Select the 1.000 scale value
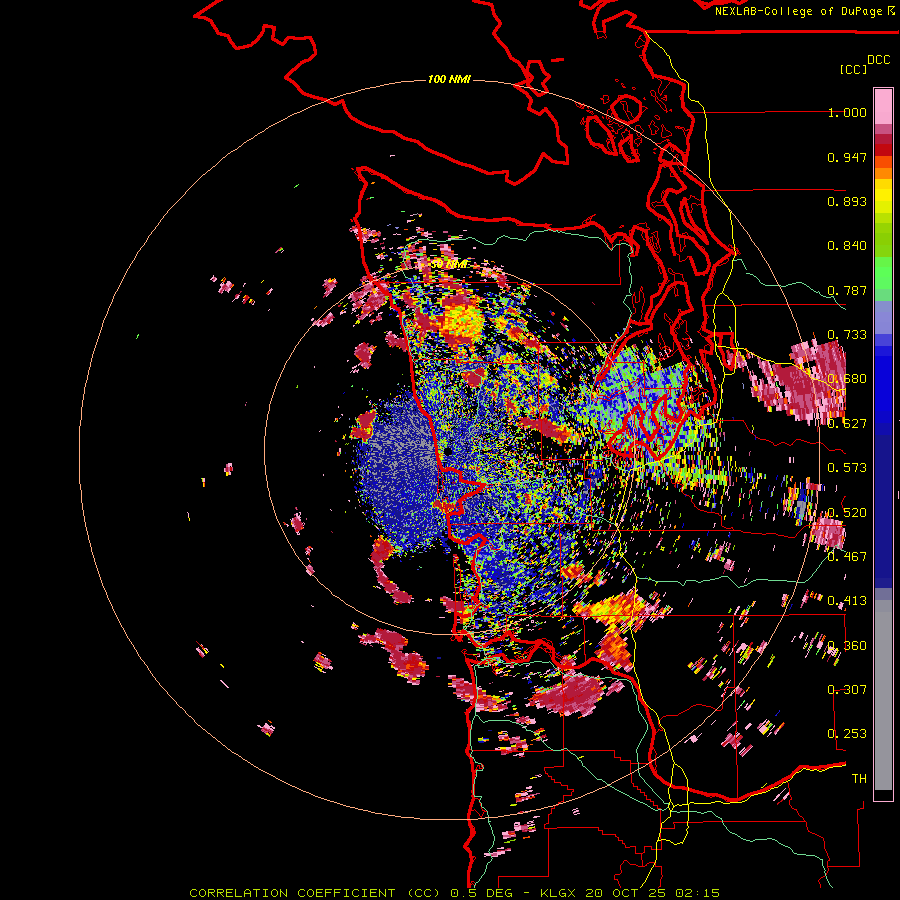The height and width of the screenshot is (900, 900). coord(847,112)
